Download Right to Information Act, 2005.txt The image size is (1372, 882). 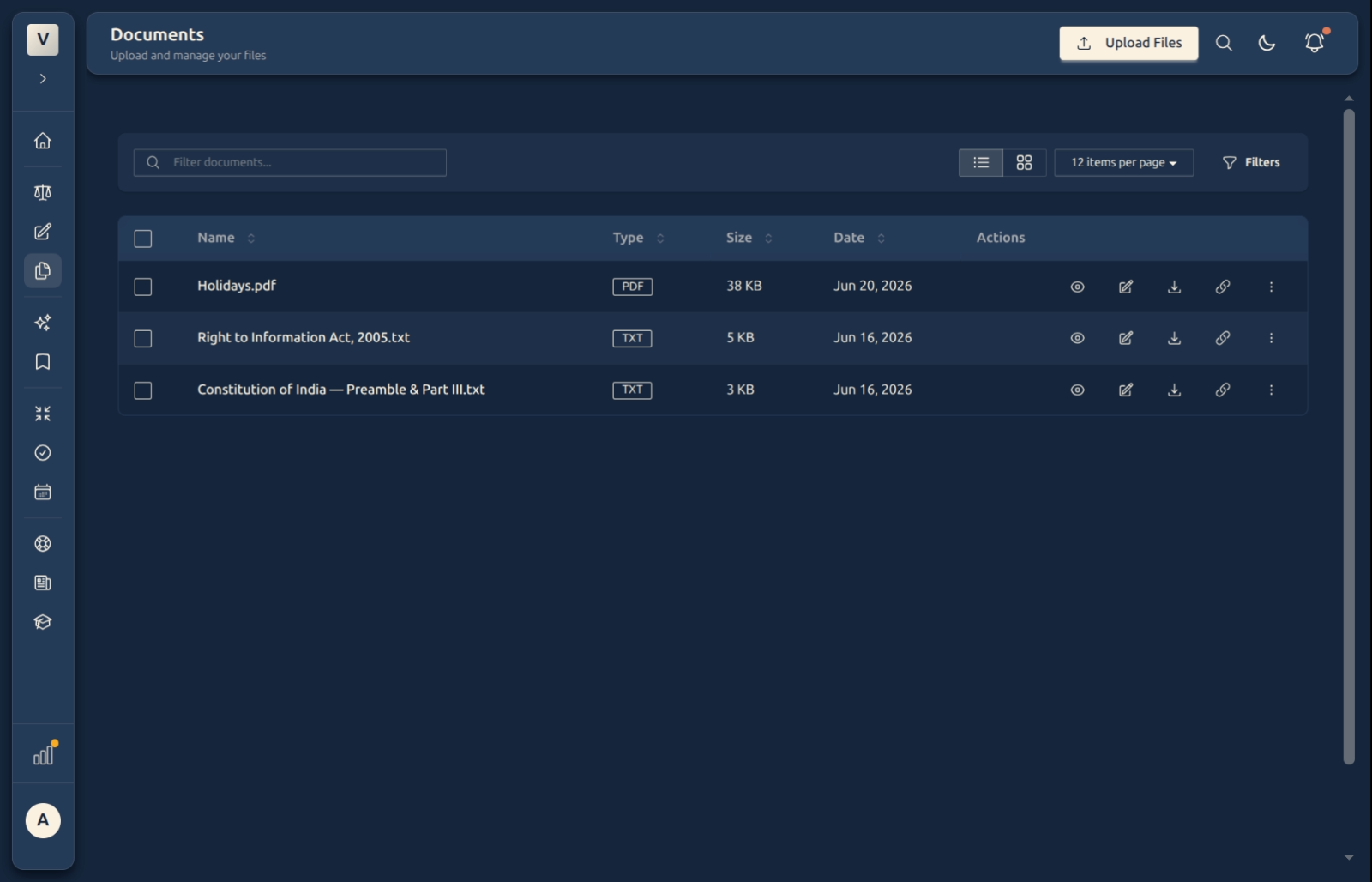(x=1175, y=338)
